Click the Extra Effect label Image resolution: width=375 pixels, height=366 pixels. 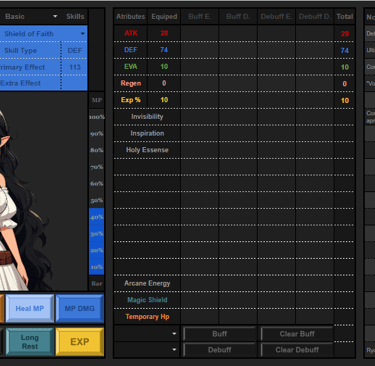click(x=21, y=83)
